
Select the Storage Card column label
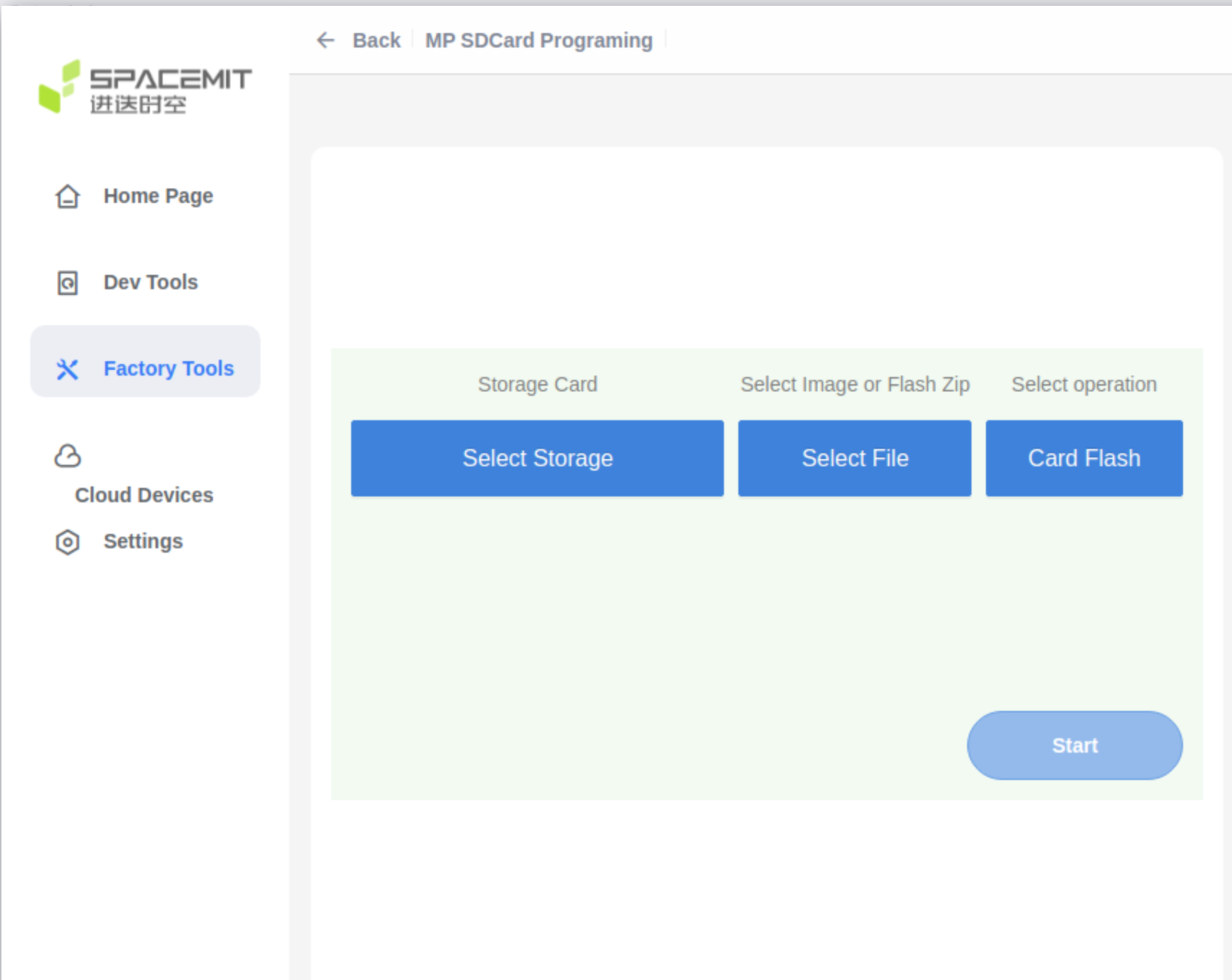(537, 384)
